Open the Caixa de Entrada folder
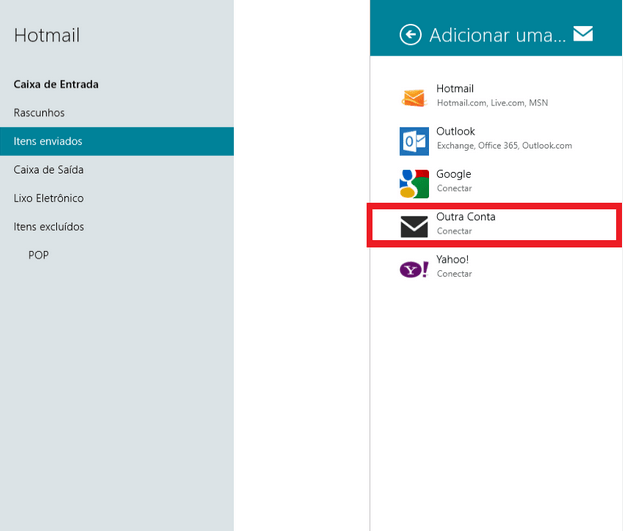This screenshot has width=623, height=531. pyautogui.click(x=56, y=84)
